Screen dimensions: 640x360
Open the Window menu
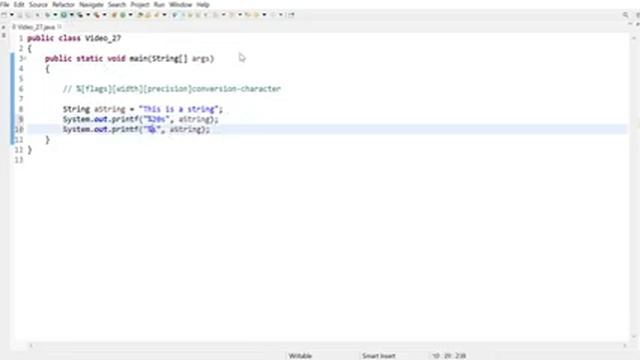pos(180,4)
